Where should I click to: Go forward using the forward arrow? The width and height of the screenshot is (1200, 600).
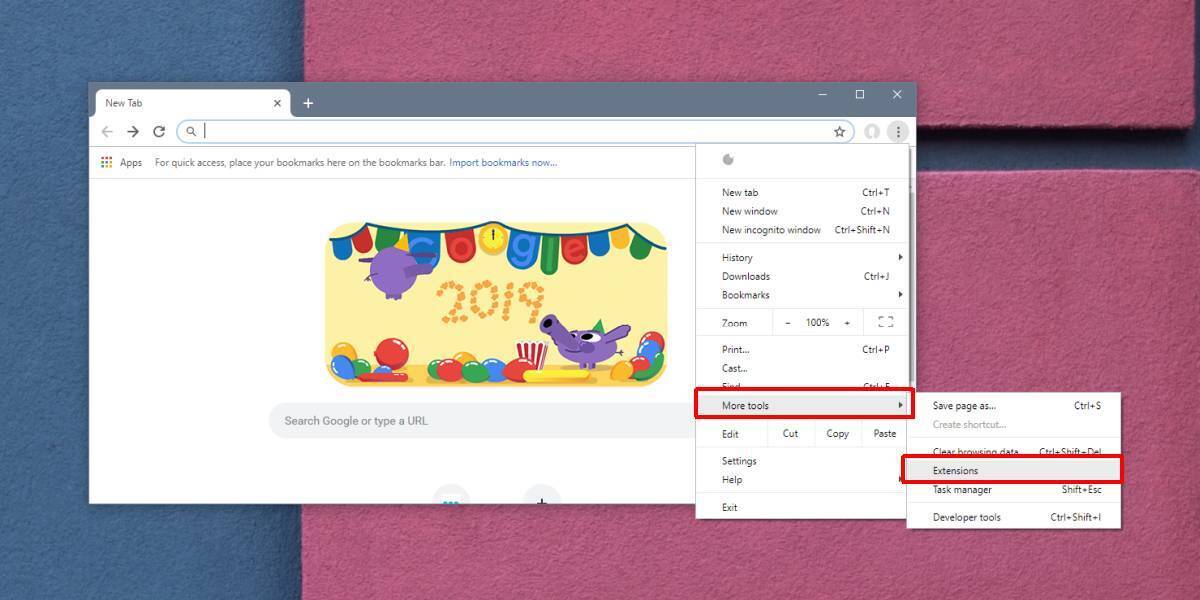[x=132, y=131]
